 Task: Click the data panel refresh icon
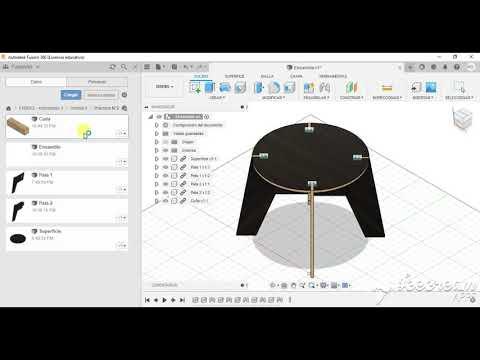coord(112,67)
